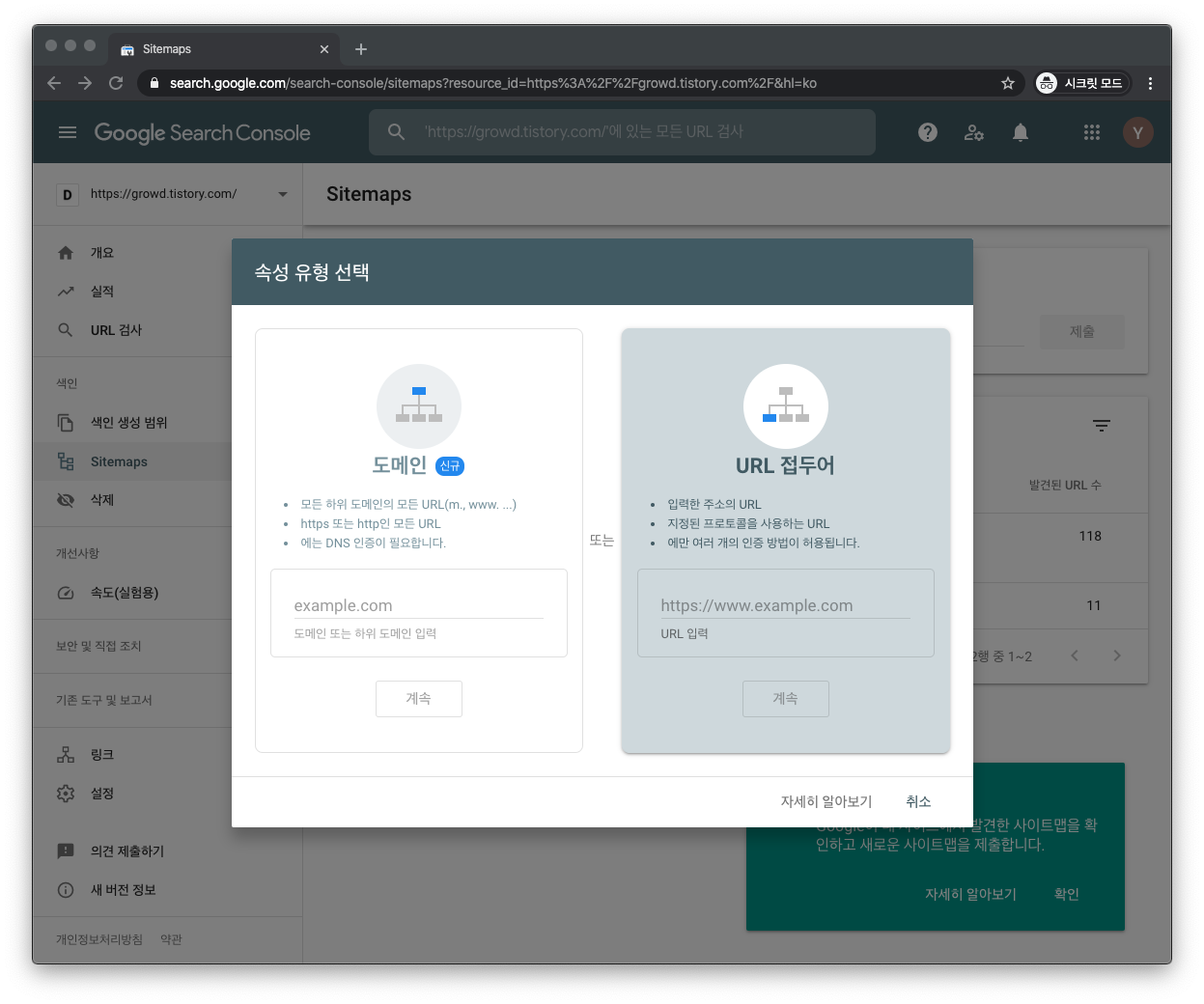The image size is (1204, 1004).
Task: Focus the https://www.example.com URL input
Action: (x=786, y=605)
